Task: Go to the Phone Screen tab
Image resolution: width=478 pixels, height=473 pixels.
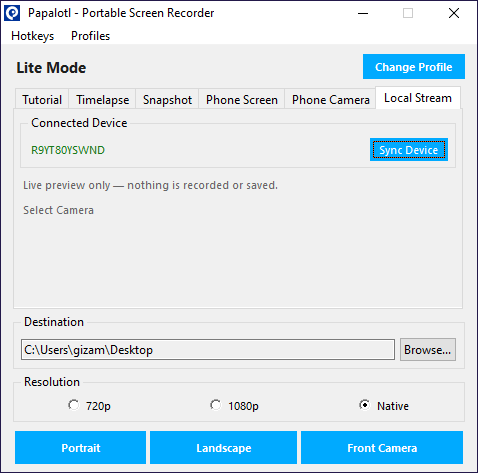Action: click(242, 100)
